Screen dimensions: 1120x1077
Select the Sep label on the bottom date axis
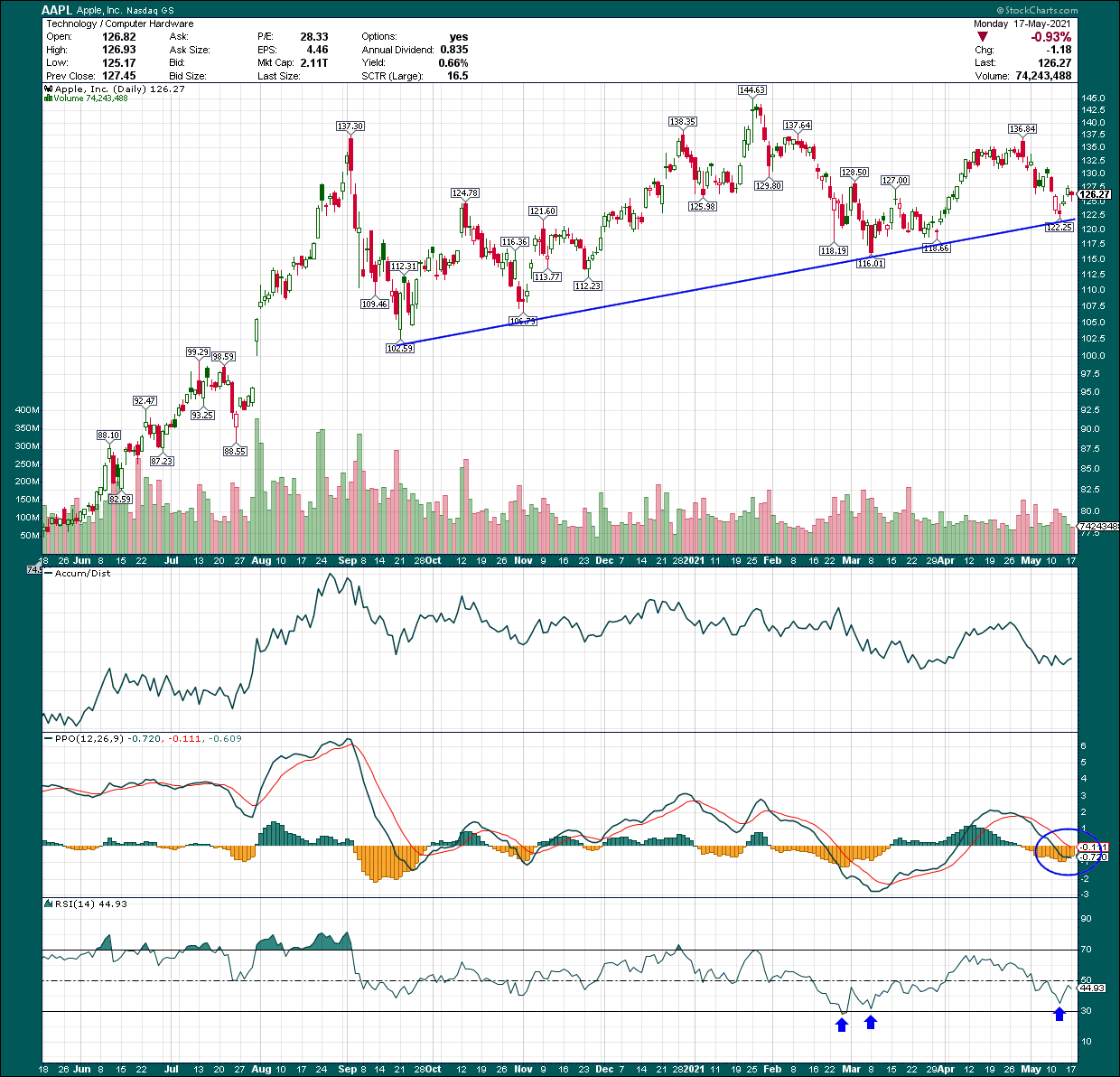click(348, 1070)
